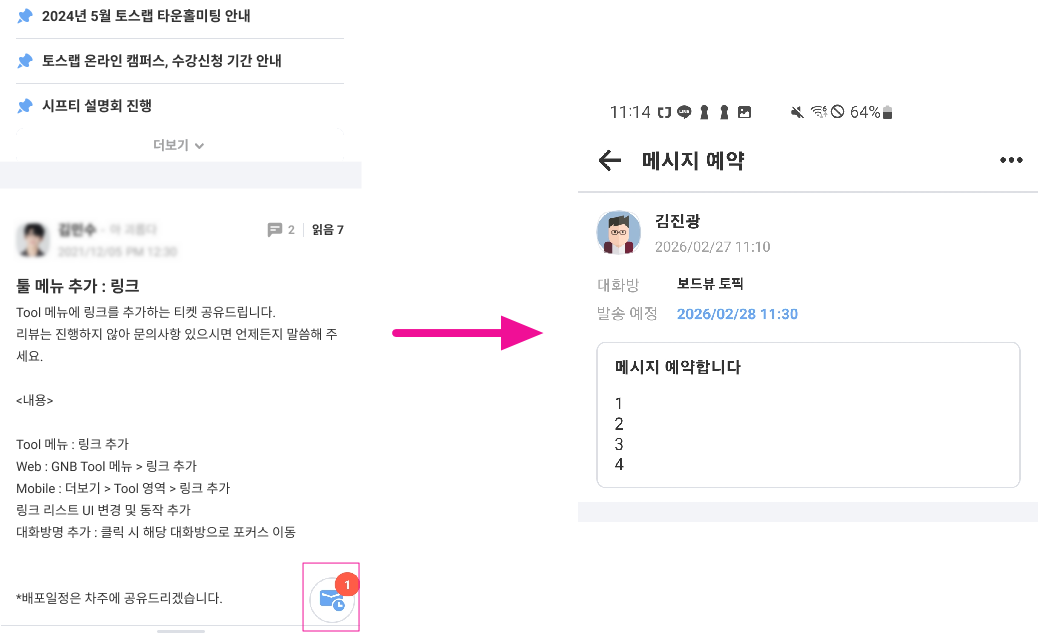Click the scheduled send time 2026/02/28 11:30
Viewport: 1050px width, 642px height.
(x=737, y=314)
